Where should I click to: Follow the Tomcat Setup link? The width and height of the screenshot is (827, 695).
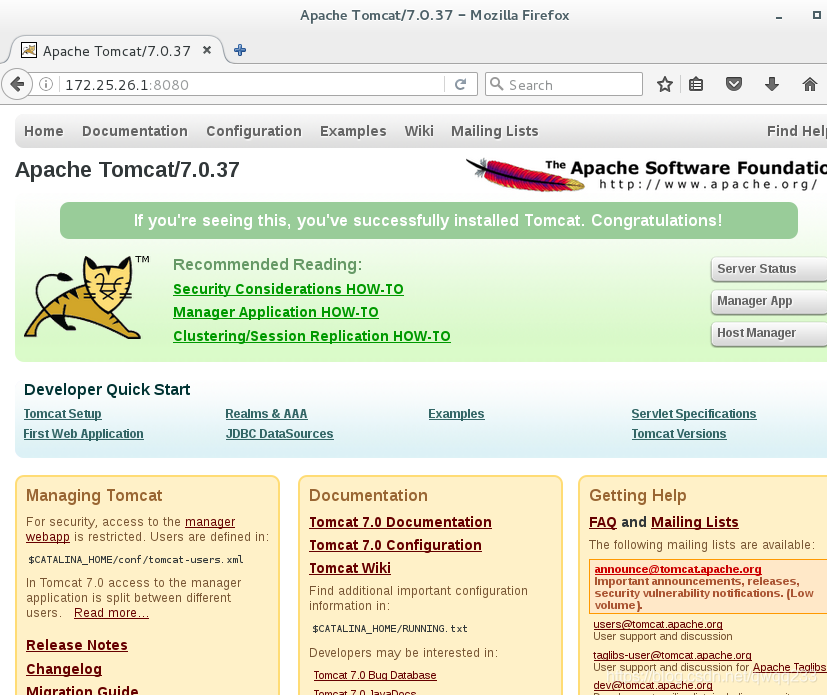pyautogui.click(x=62, y=414)
